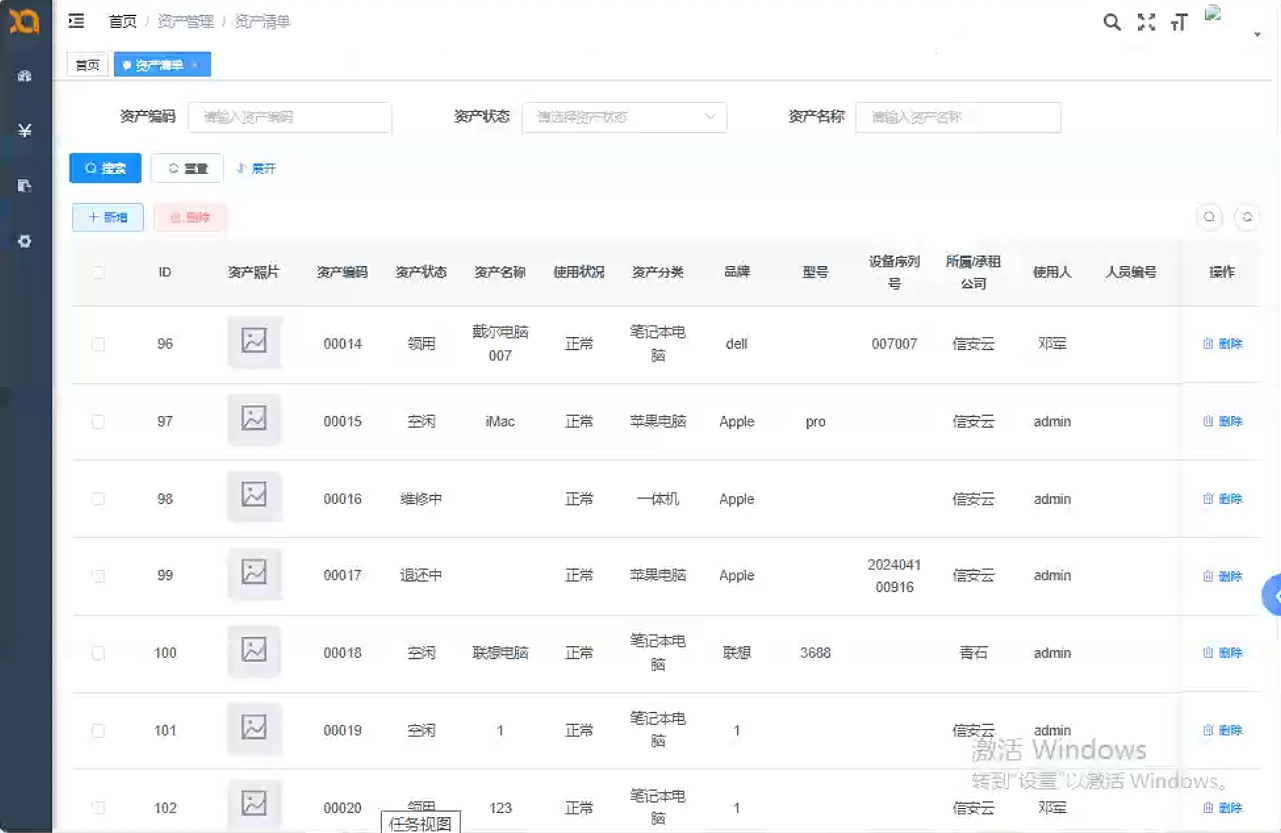Open the dashboard icon in the sidebar
1281x833 pixels.
tap(25, 76)
